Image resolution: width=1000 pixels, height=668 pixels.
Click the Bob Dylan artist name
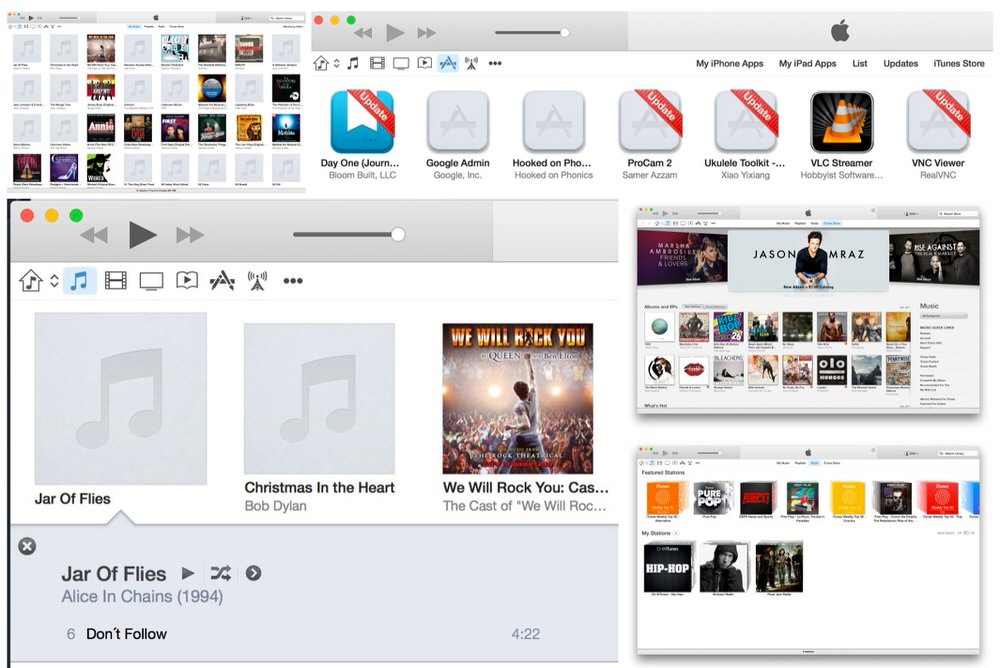tap(276, 505)
